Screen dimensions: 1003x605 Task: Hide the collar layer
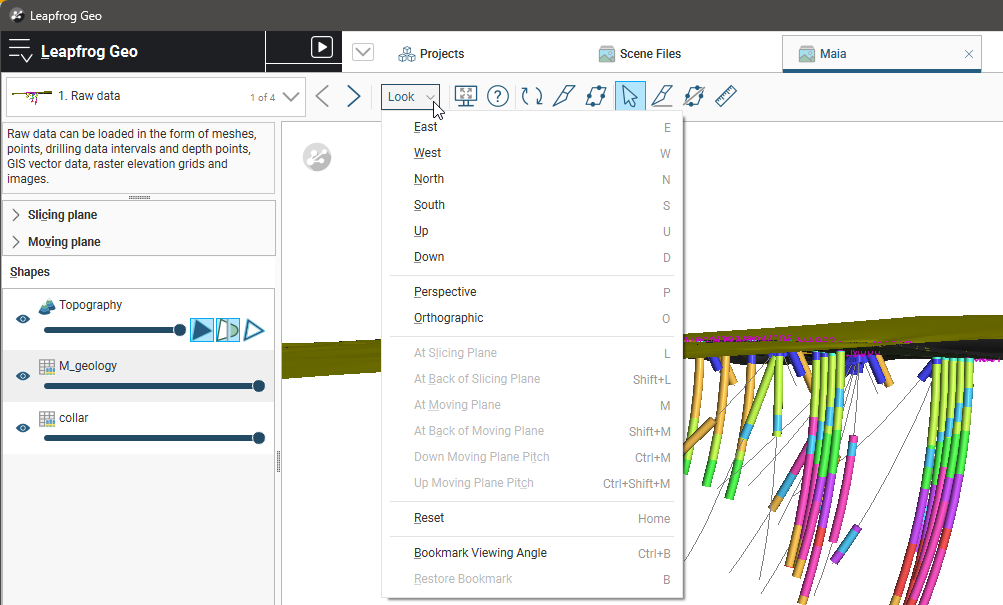(23, 428)
